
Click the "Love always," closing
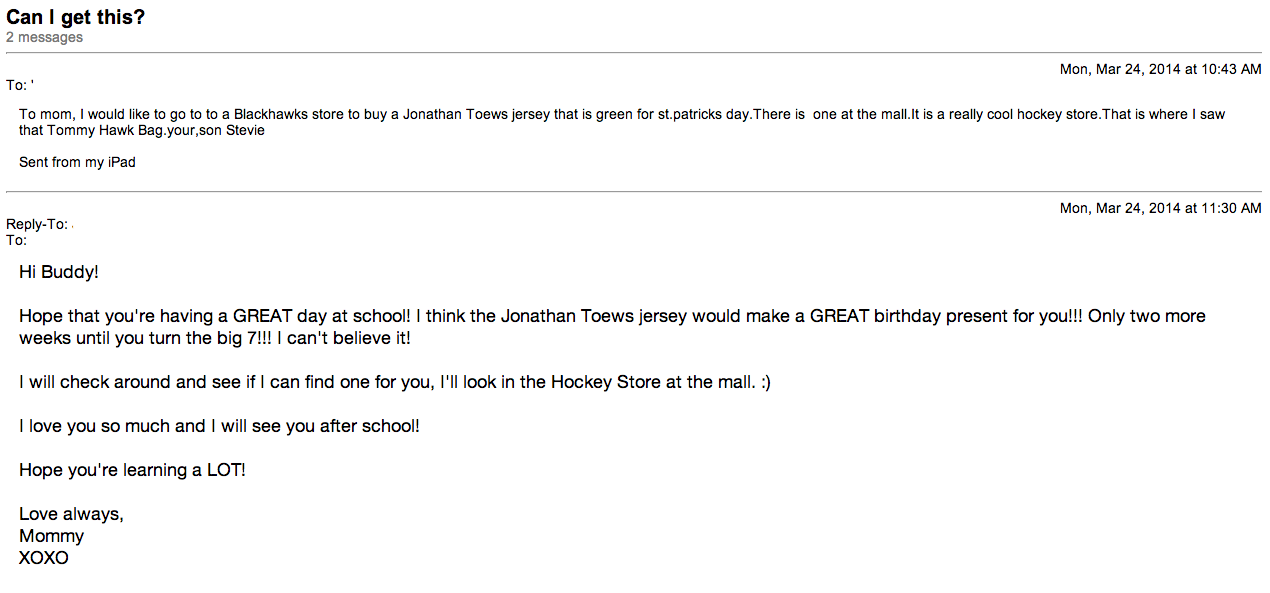(x=71, y=514)
